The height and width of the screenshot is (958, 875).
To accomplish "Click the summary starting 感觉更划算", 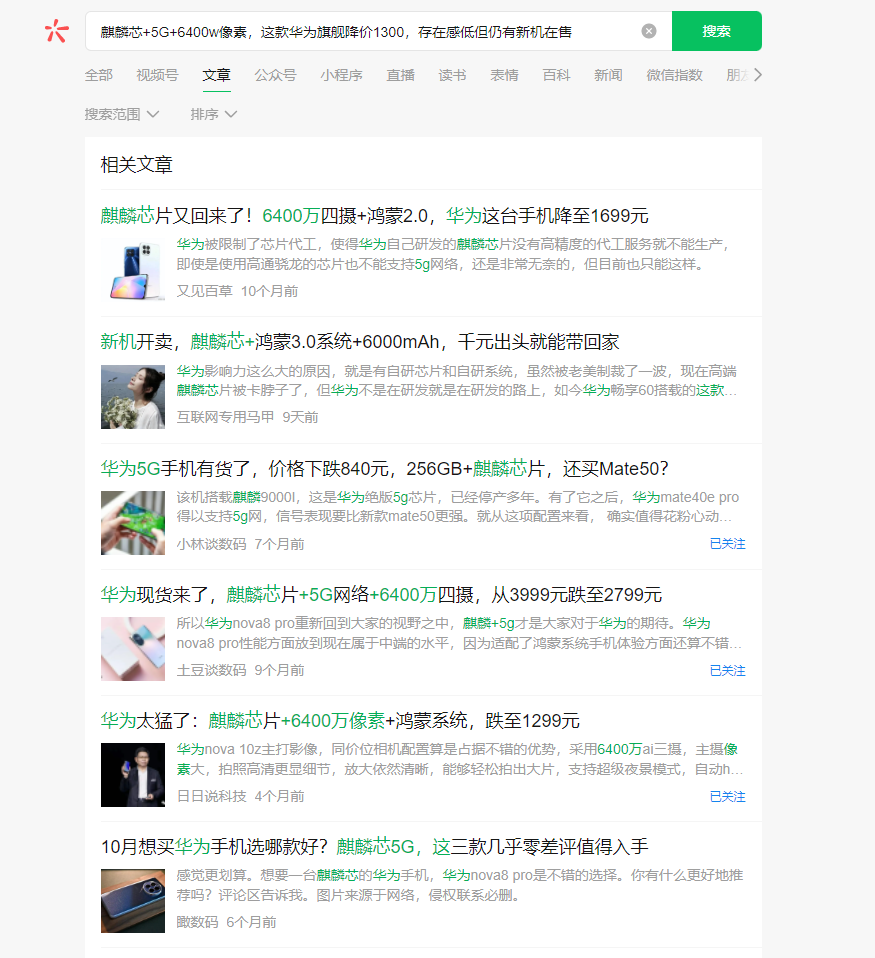I will point(459,885).
